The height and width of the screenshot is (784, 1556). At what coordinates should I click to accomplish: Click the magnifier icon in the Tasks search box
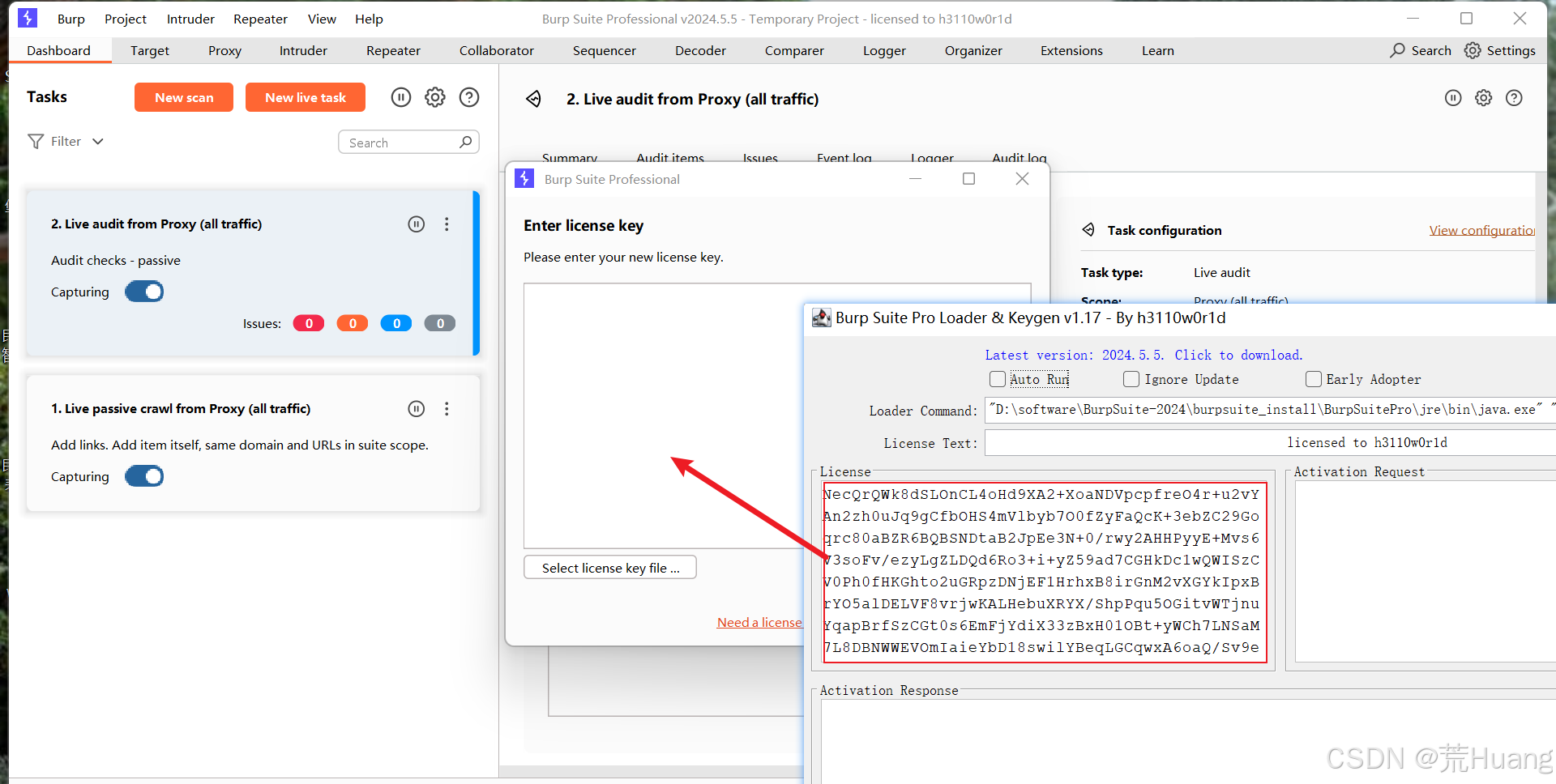pyautogui.click(x=465, y=142)
